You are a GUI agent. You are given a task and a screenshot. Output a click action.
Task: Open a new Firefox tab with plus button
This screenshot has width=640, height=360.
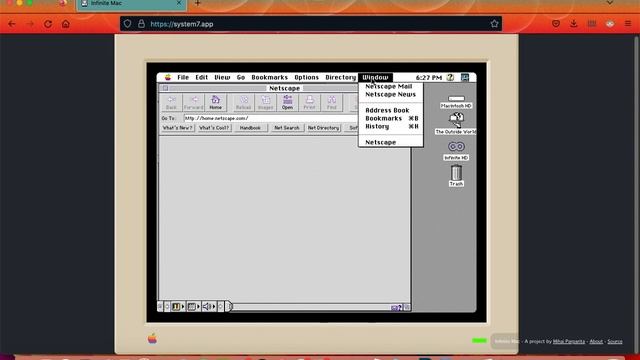[x=198, y=3]
